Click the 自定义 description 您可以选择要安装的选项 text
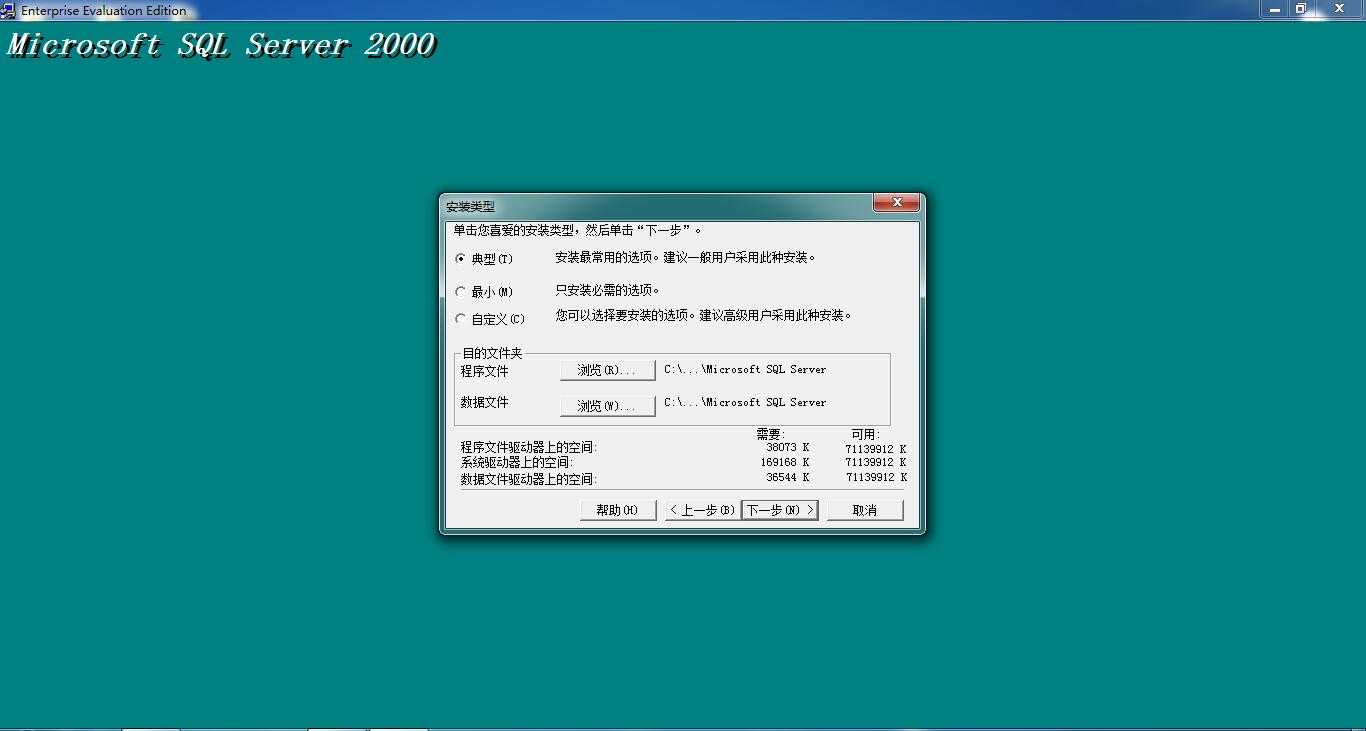The height and width of the screenshot is (731, 1366). pos(704,315)
